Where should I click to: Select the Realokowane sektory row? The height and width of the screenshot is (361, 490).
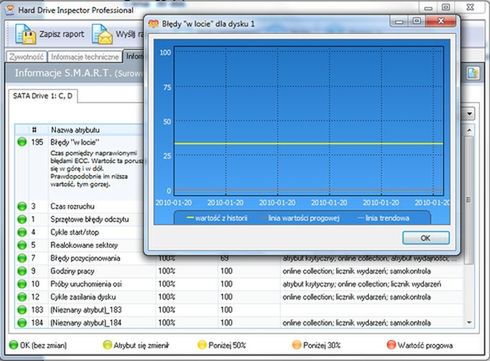(x=80, y=245)
